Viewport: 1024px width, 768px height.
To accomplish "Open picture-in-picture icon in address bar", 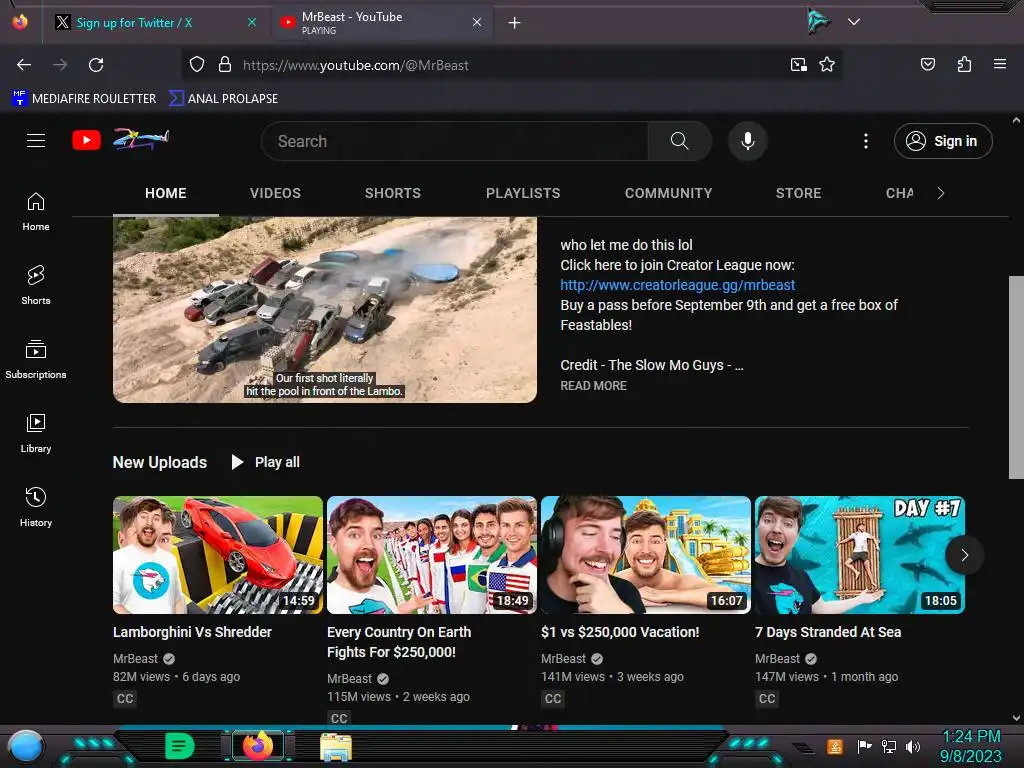I will [798, 65].
